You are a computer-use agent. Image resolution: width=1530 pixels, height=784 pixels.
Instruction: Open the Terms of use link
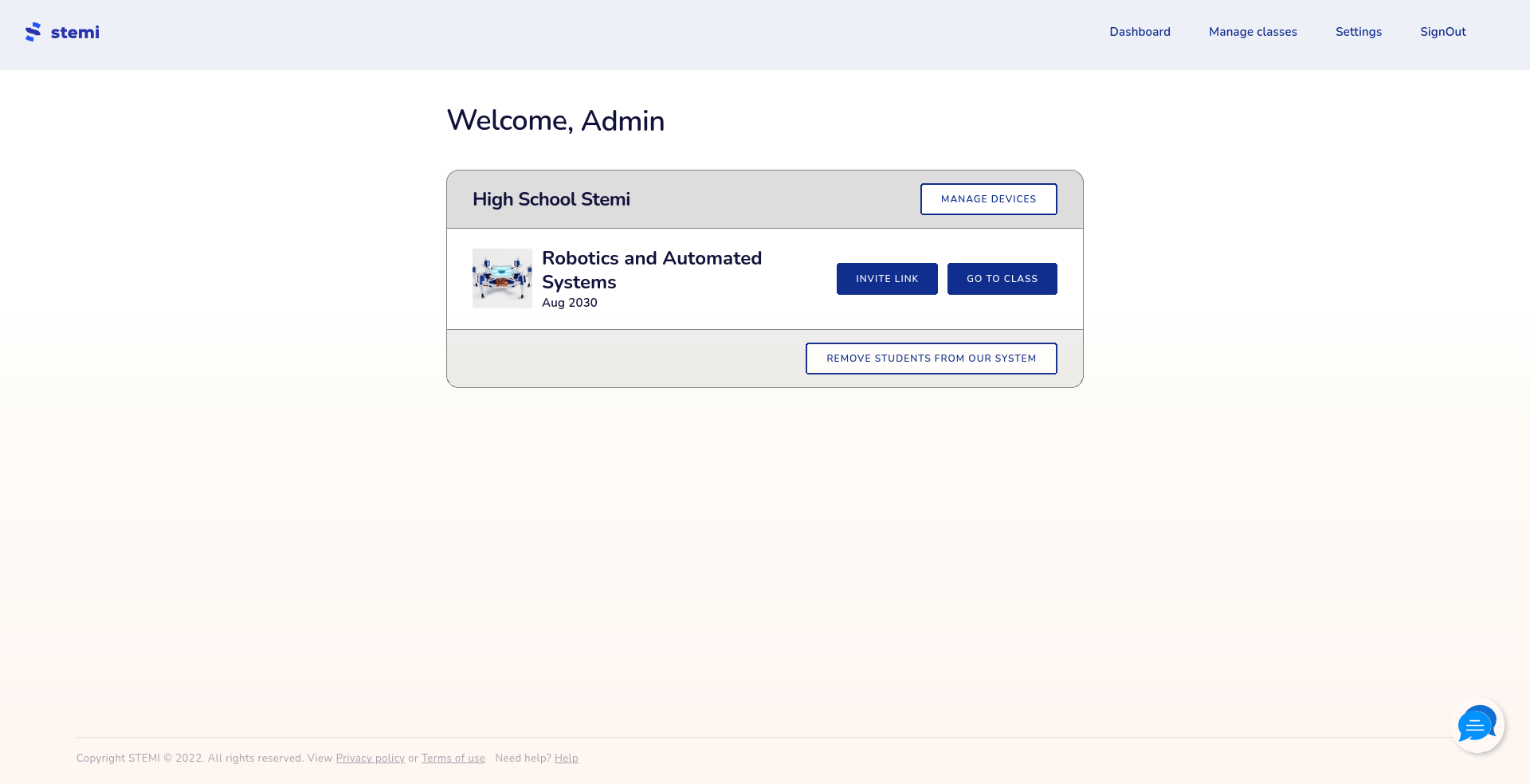453,759
